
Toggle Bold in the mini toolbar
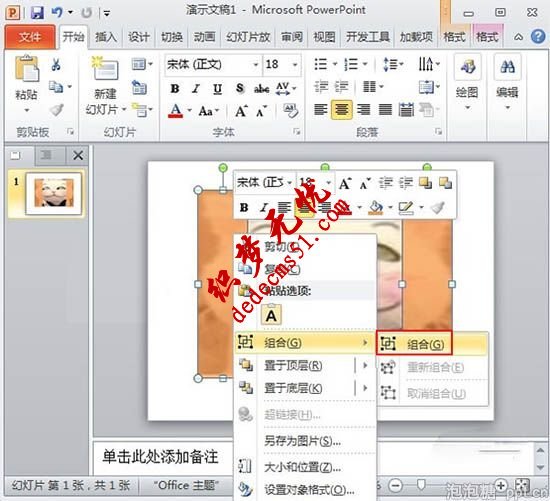tap(244, 208)
